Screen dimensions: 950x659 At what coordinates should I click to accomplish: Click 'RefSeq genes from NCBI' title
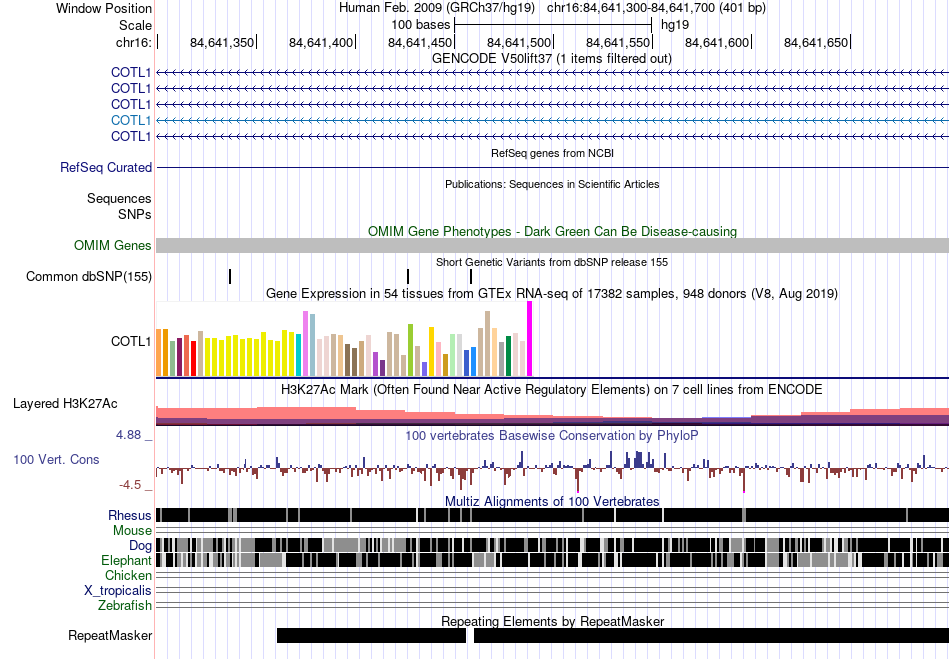[x=552, y=153]
